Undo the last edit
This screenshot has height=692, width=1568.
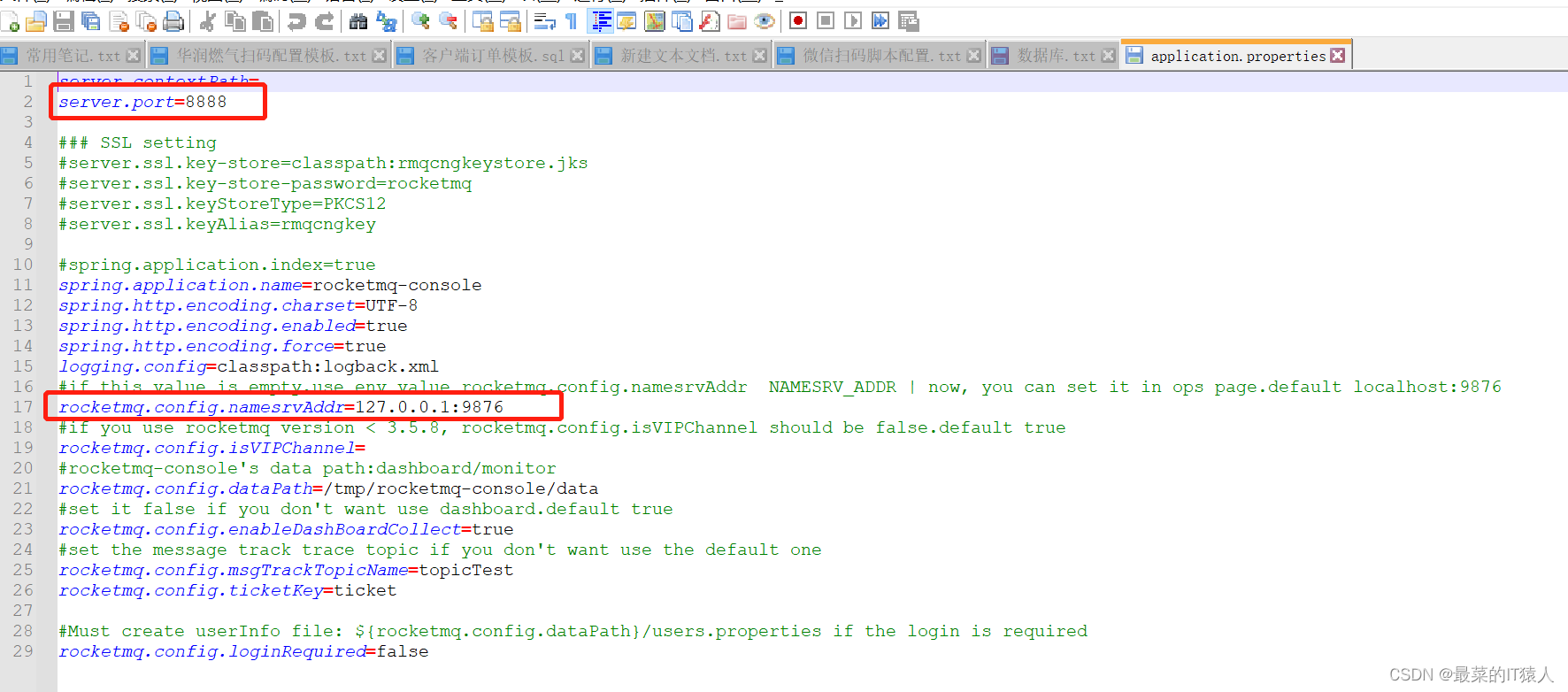pyautogui.click(x=297, y=21)
